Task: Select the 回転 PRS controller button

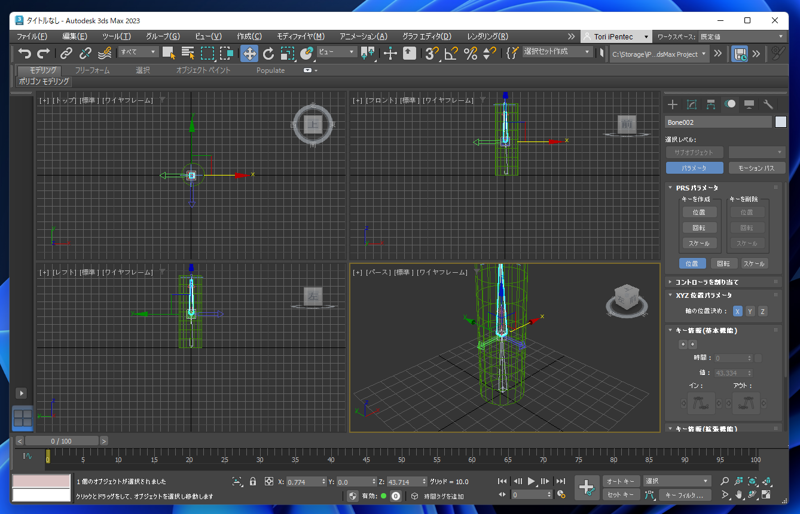Action: point(723,263)
